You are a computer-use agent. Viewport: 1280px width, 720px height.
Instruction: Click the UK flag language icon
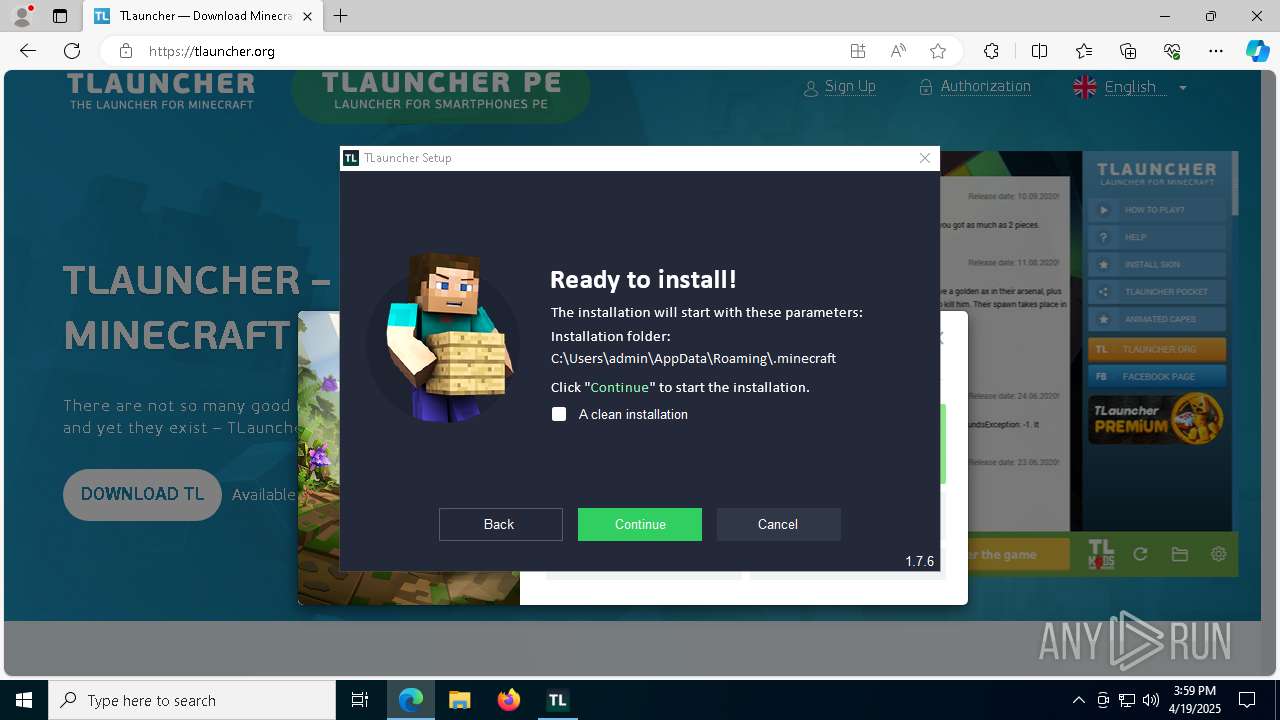1085,87
